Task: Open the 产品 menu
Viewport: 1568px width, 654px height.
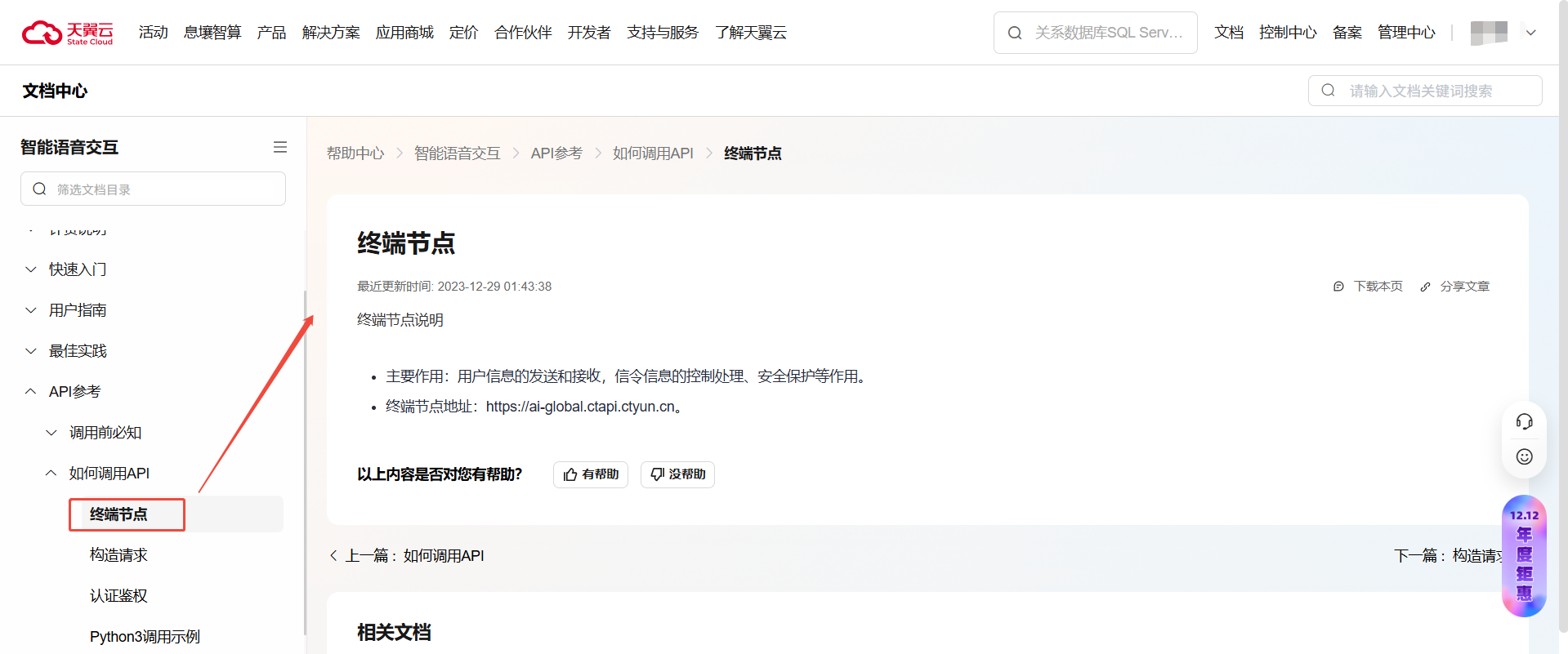Action: pos(271,33)
